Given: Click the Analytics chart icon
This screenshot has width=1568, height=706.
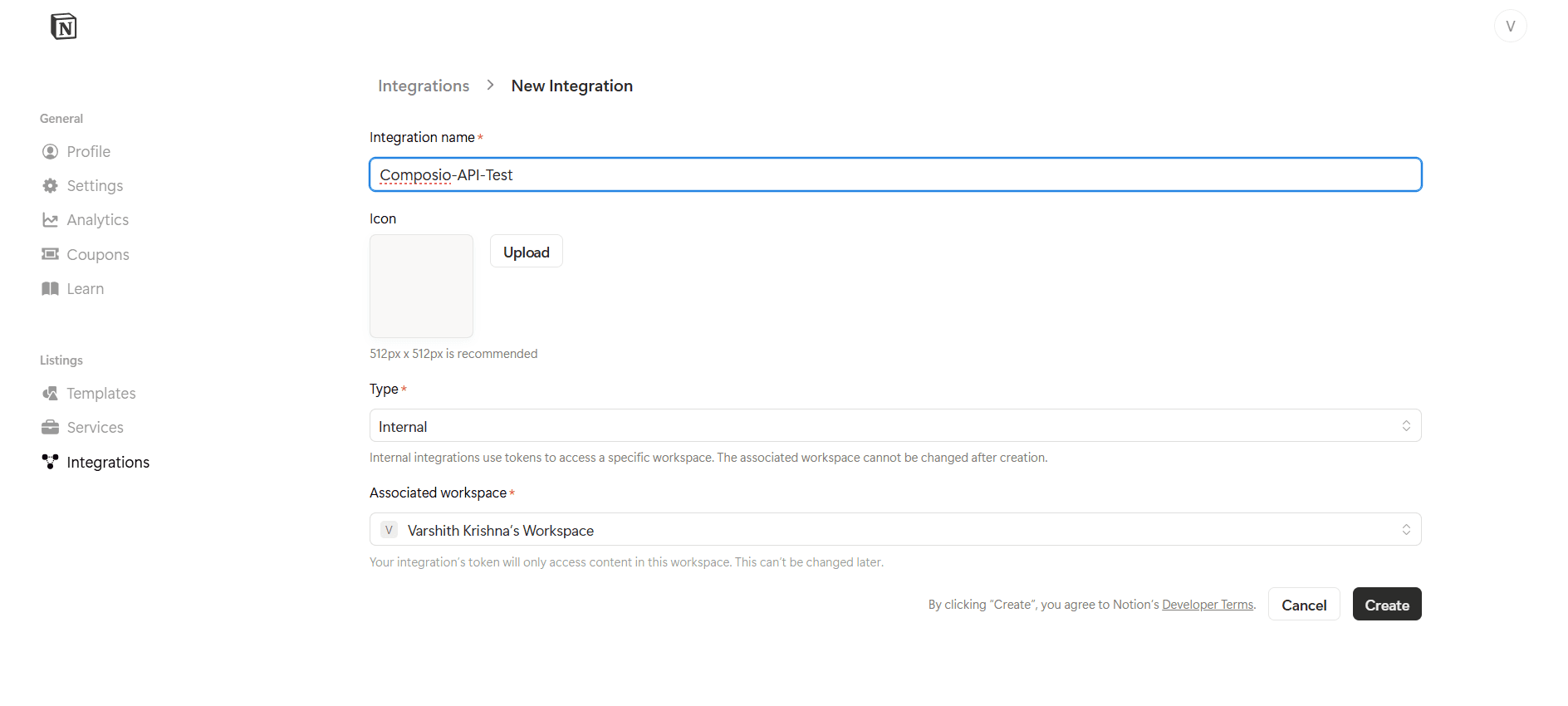Looking at the screenshot, I should coord(51,219).
